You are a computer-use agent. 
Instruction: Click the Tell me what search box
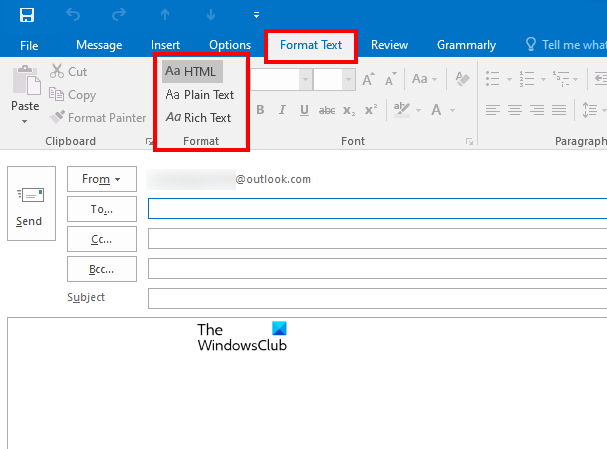[566, 45]
